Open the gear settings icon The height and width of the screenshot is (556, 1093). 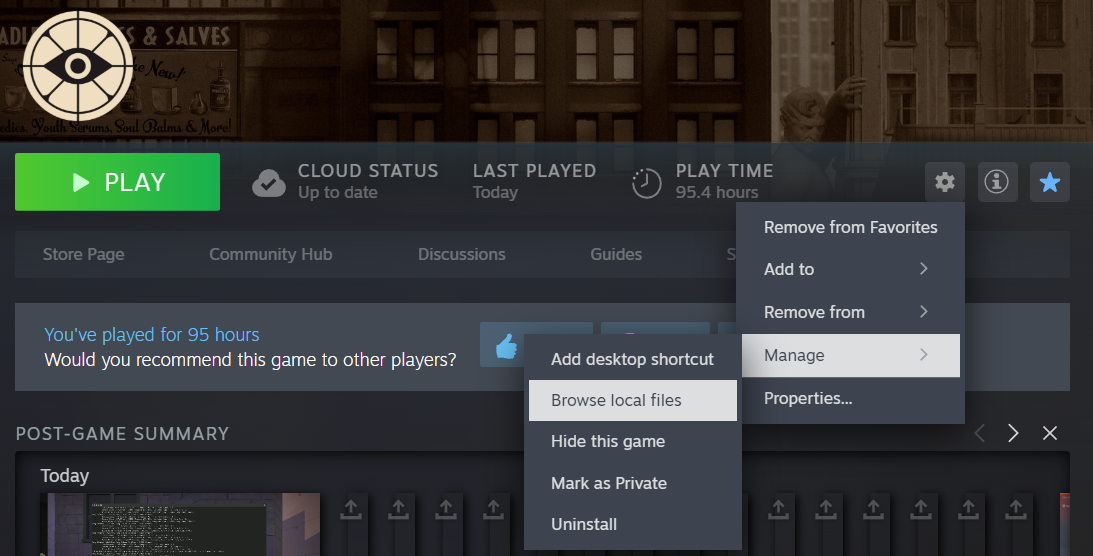tap(945, 182)
